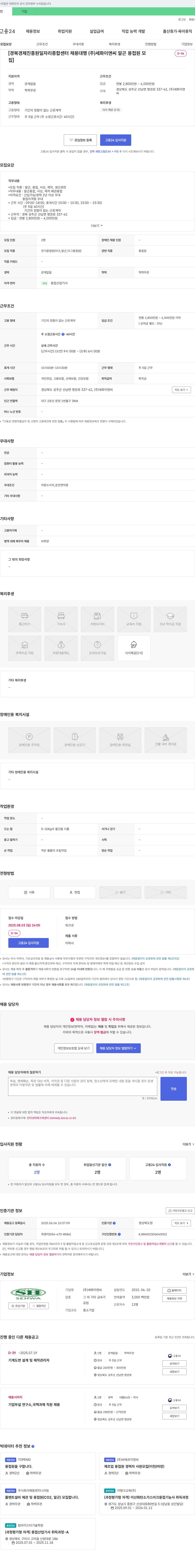Image resolution: width=195 pixels, height=1568 pixels.
Task: Click the D-54 badge near title
Action: coord(180,53)
